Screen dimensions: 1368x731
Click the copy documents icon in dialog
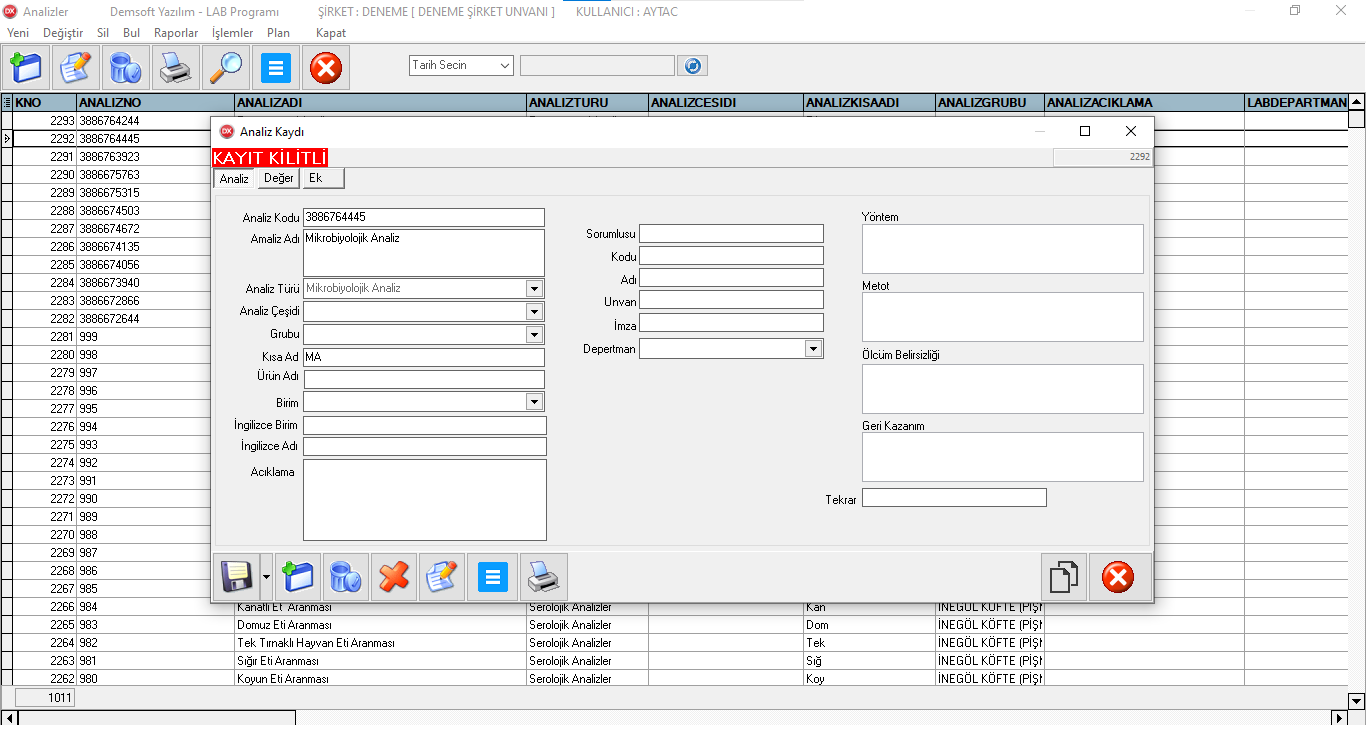pyautogui.click(x=1064, y=577)
